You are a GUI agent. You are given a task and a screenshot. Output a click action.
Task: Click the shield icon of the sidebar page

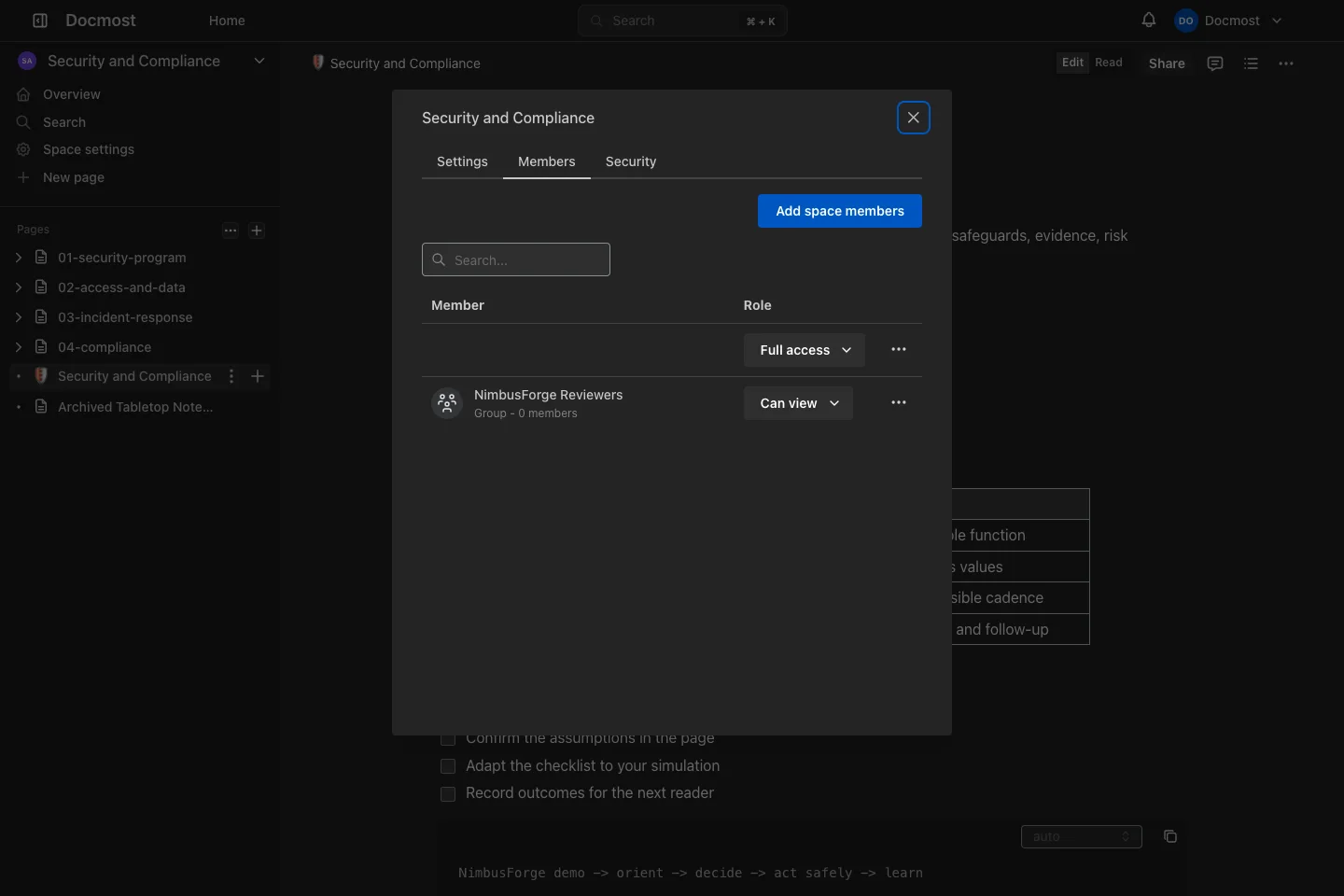pyautogui.click(x=41, y=375)
